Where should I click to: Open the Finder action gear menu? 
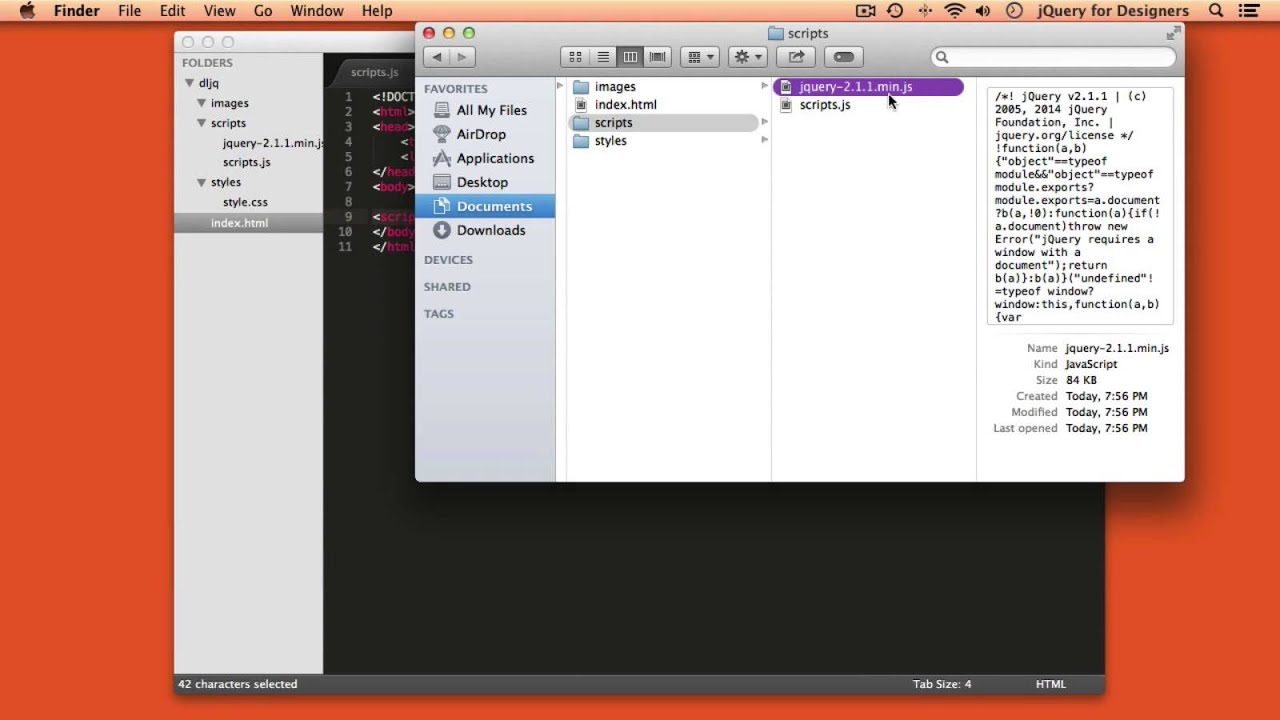(x=747, y=57)
